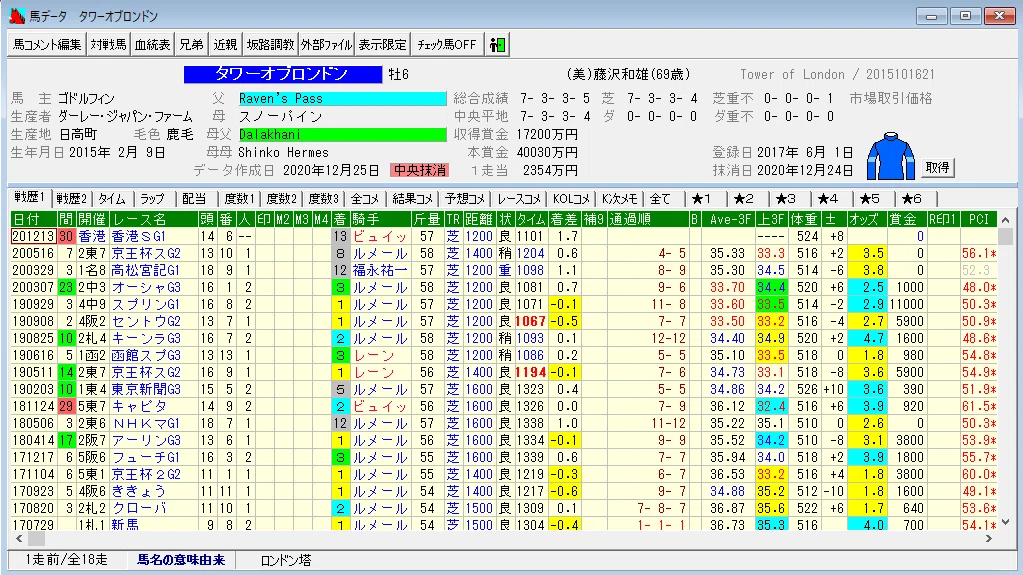The width and height of the screenshot is (1023, 575).
Task: Switch to the 度数3 tab
Action: 324,199
